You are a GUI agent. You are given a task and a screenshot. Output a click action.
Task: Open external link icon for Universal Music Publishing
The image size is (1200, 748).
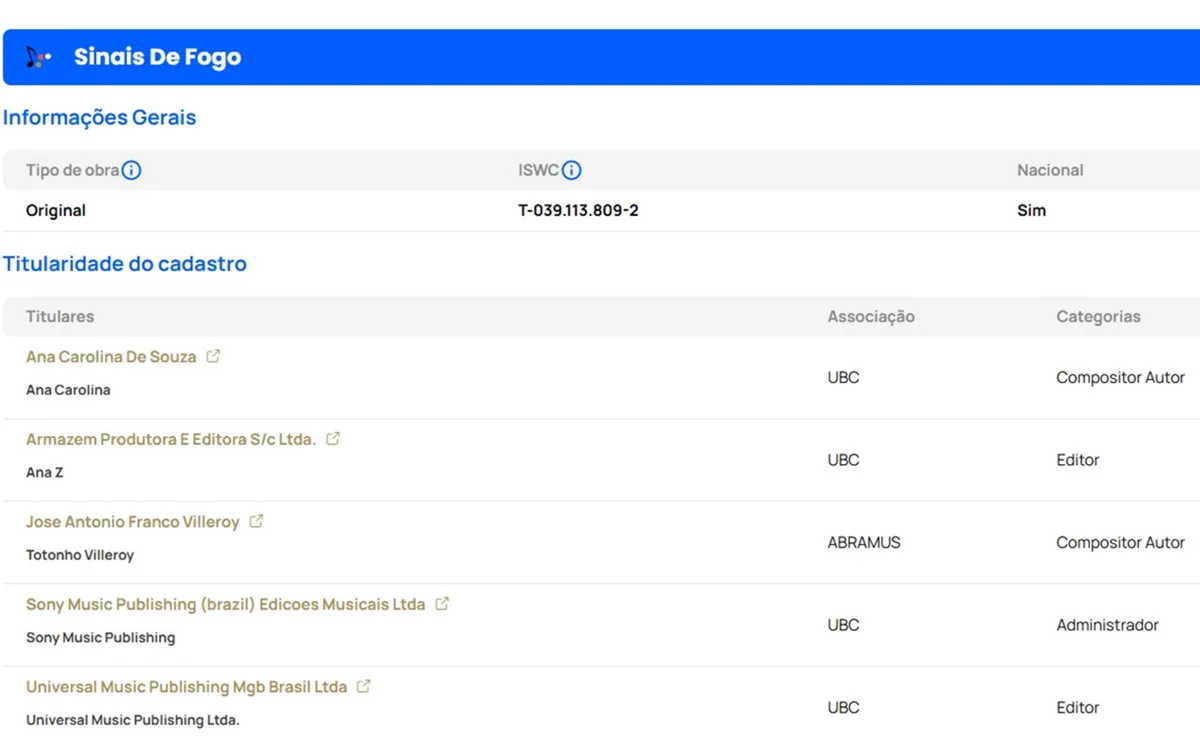[x=364, y=686]
